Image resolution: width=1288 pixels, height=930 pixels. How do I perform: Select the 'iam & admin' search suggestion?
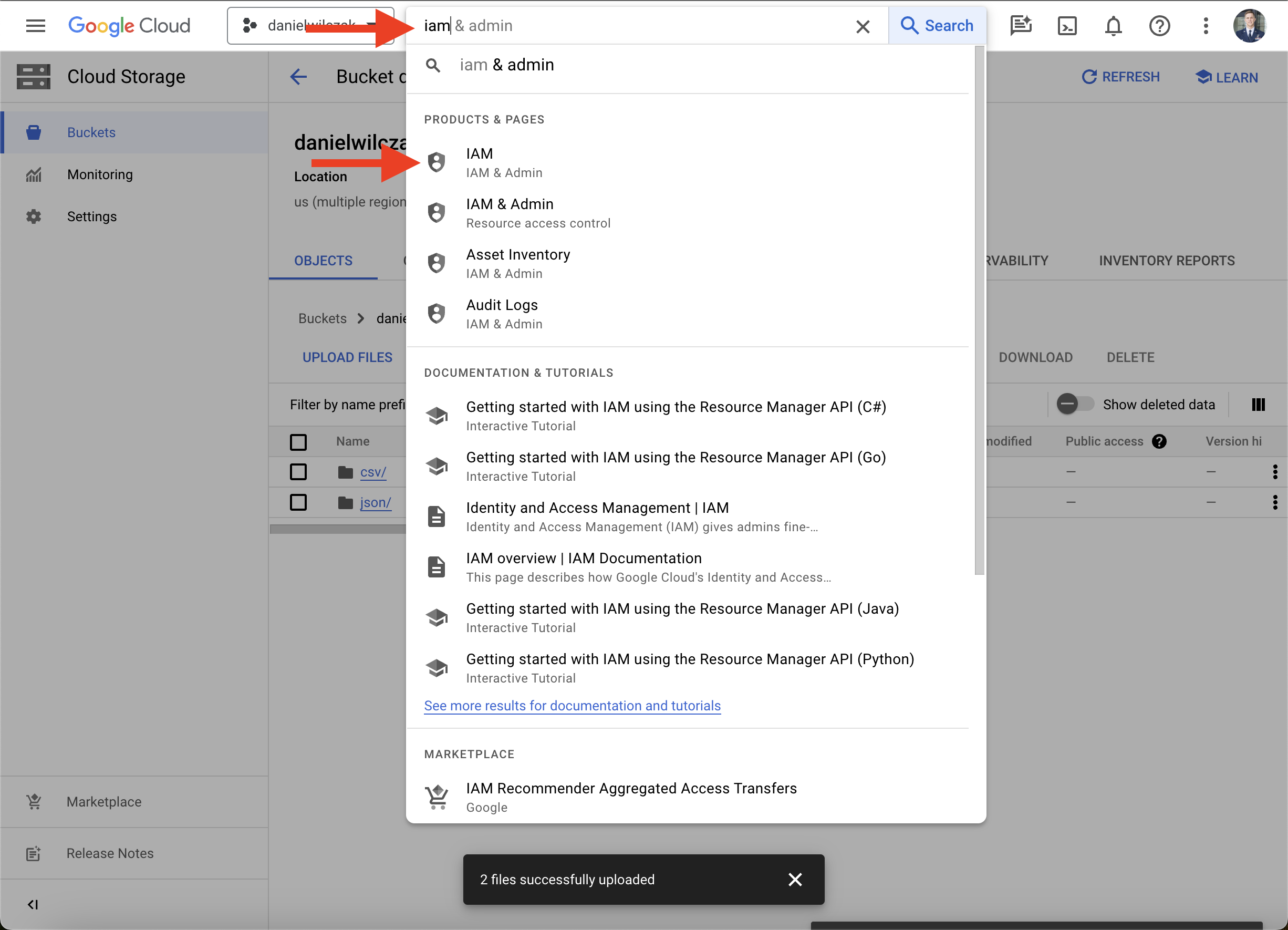point(687,65)
